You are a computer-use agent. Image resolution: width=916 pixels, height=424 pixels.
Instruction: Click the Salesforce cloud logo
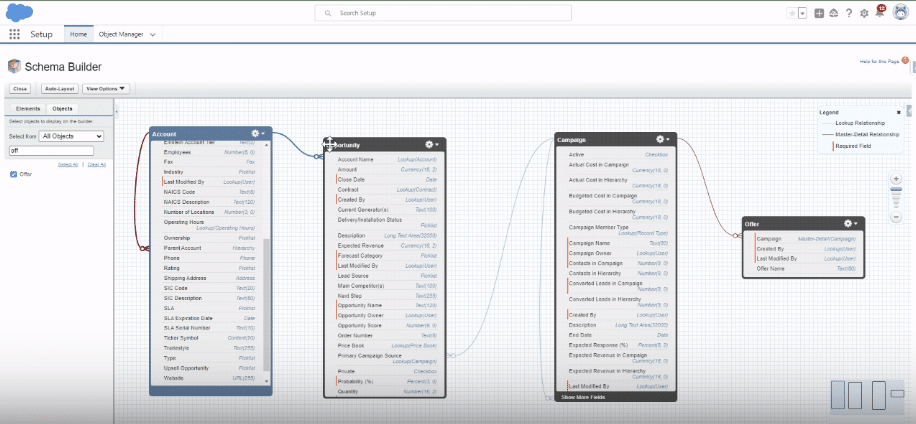(x=19, y=12)
